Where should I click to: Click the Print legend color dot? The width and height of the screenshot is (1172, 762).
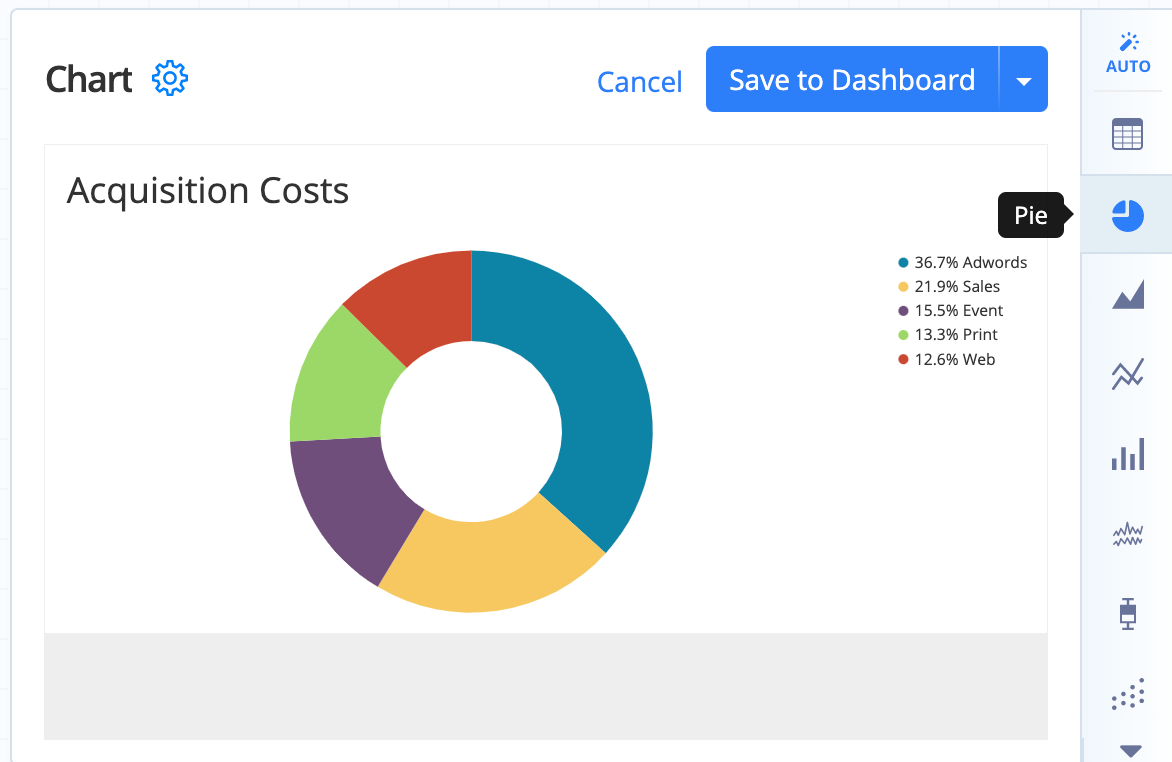pos(903,335)
